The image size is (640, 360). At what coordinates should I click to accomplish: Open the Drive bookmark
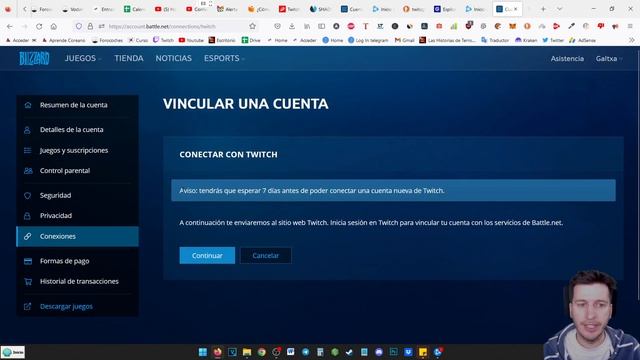[251, 40]
